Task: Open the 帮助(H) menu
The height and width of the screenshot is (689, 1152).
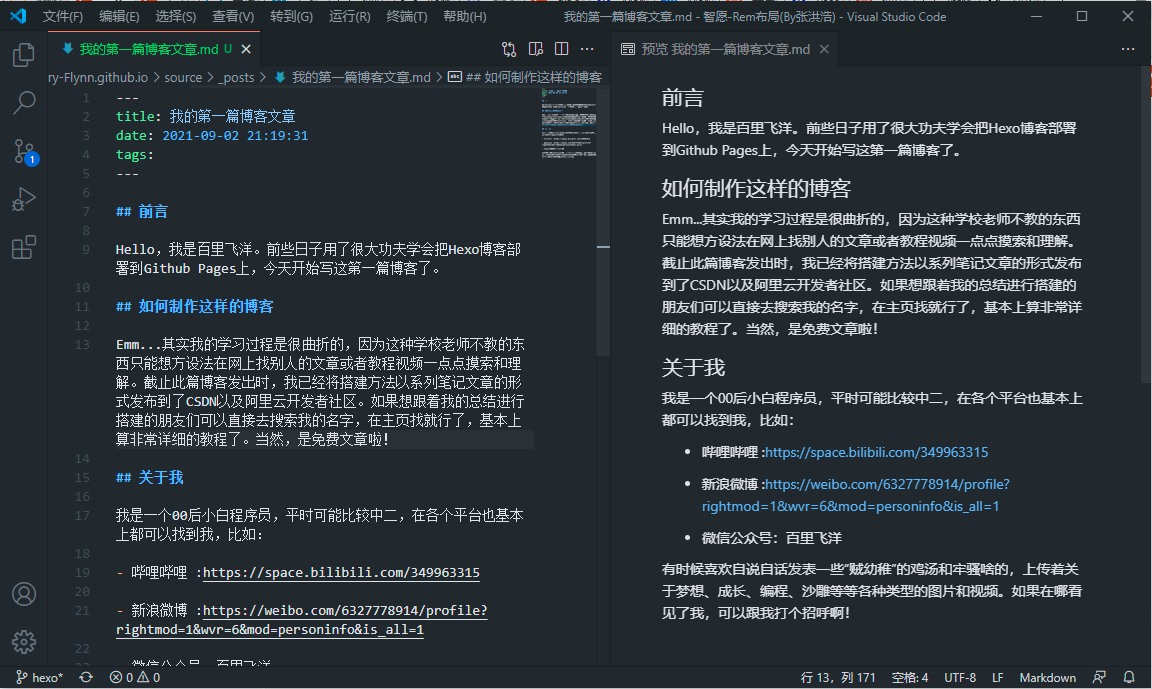Action: (x=464, y=16)
